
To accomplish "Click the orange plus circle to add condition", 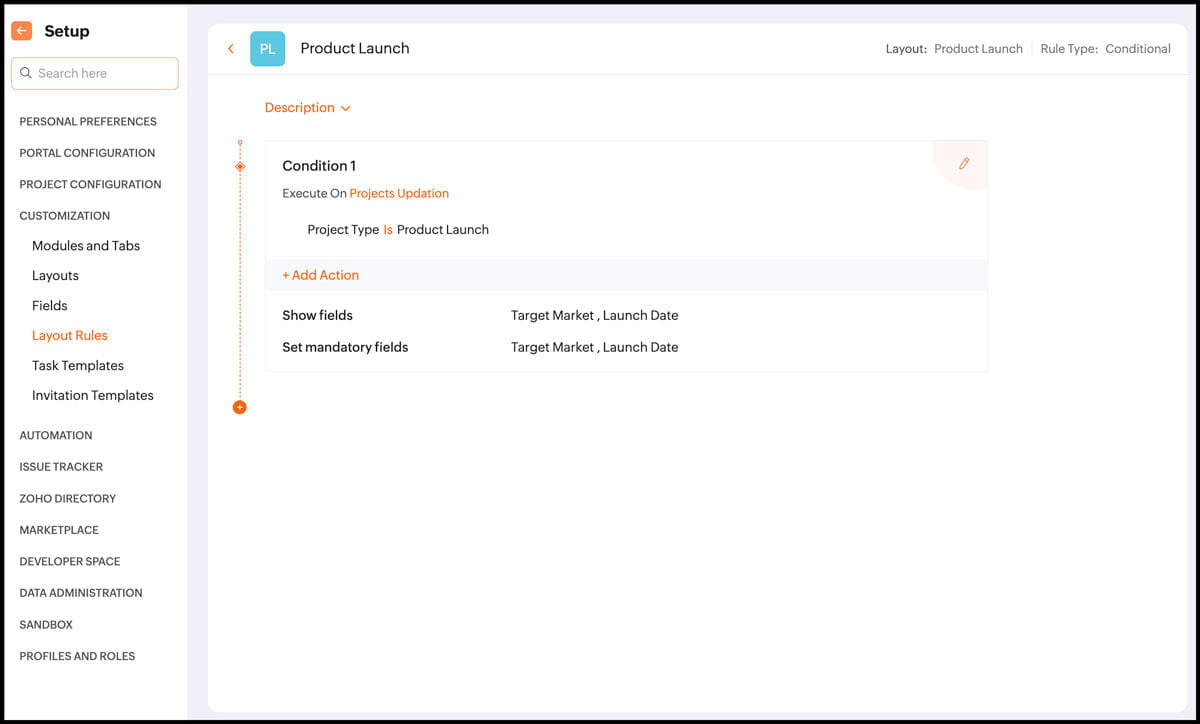I will [239, 407].
